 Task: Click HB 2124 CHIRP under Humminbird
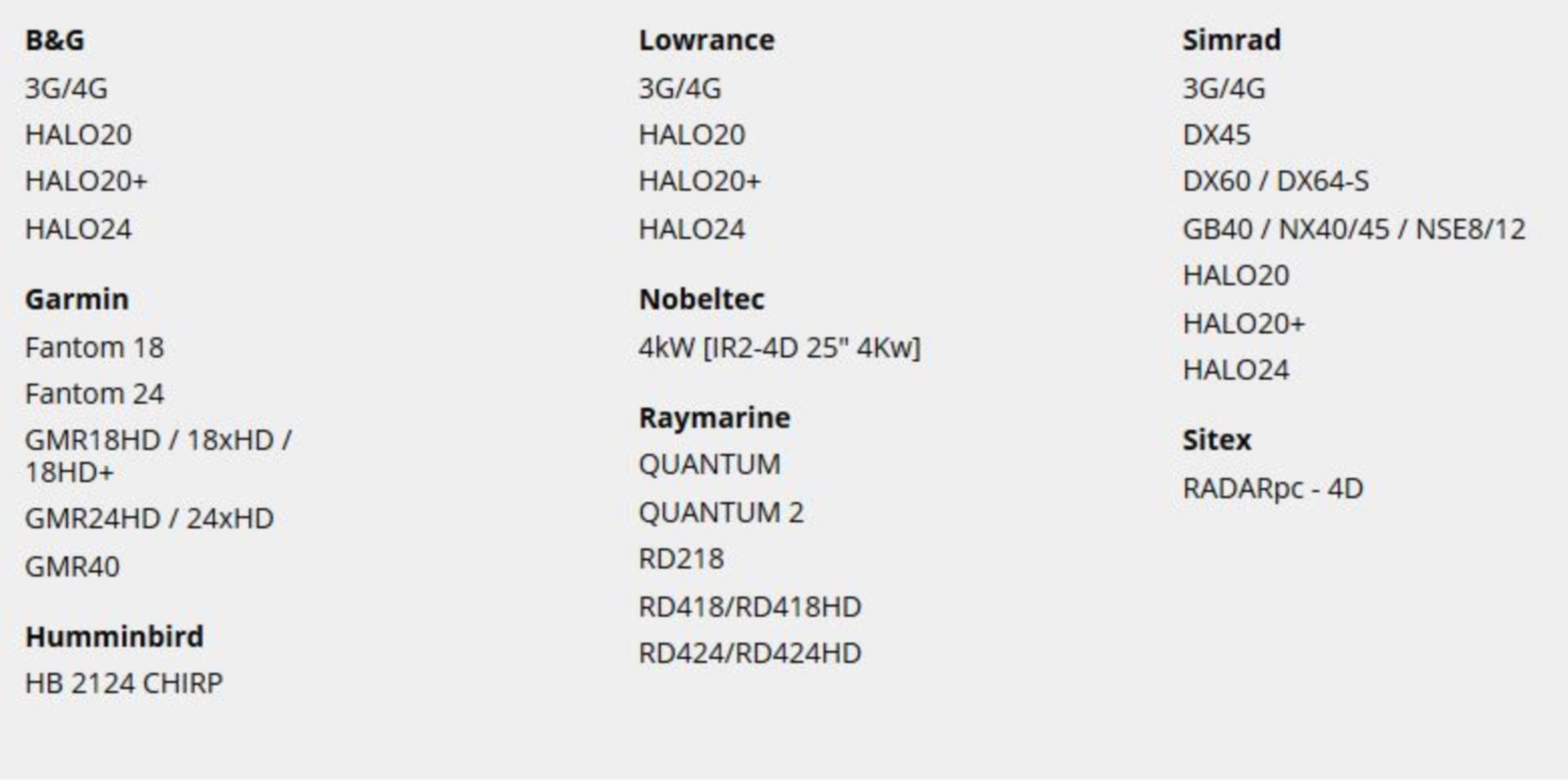(x=124, y=684)
